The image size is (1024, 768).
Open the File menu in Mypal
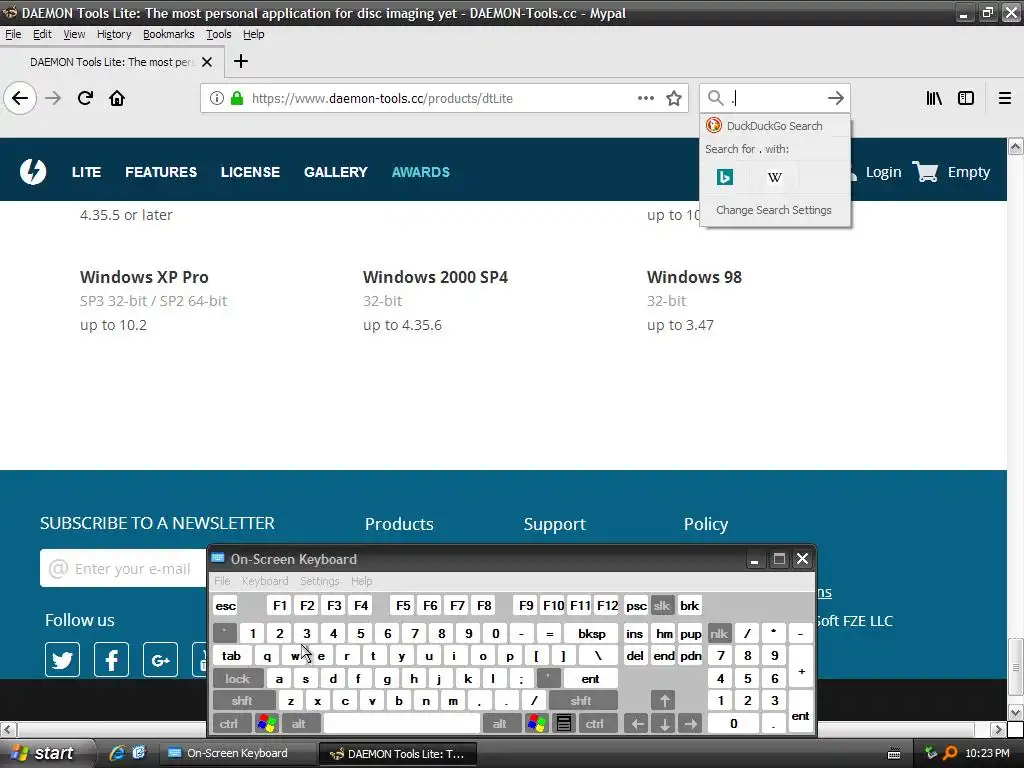13,34
